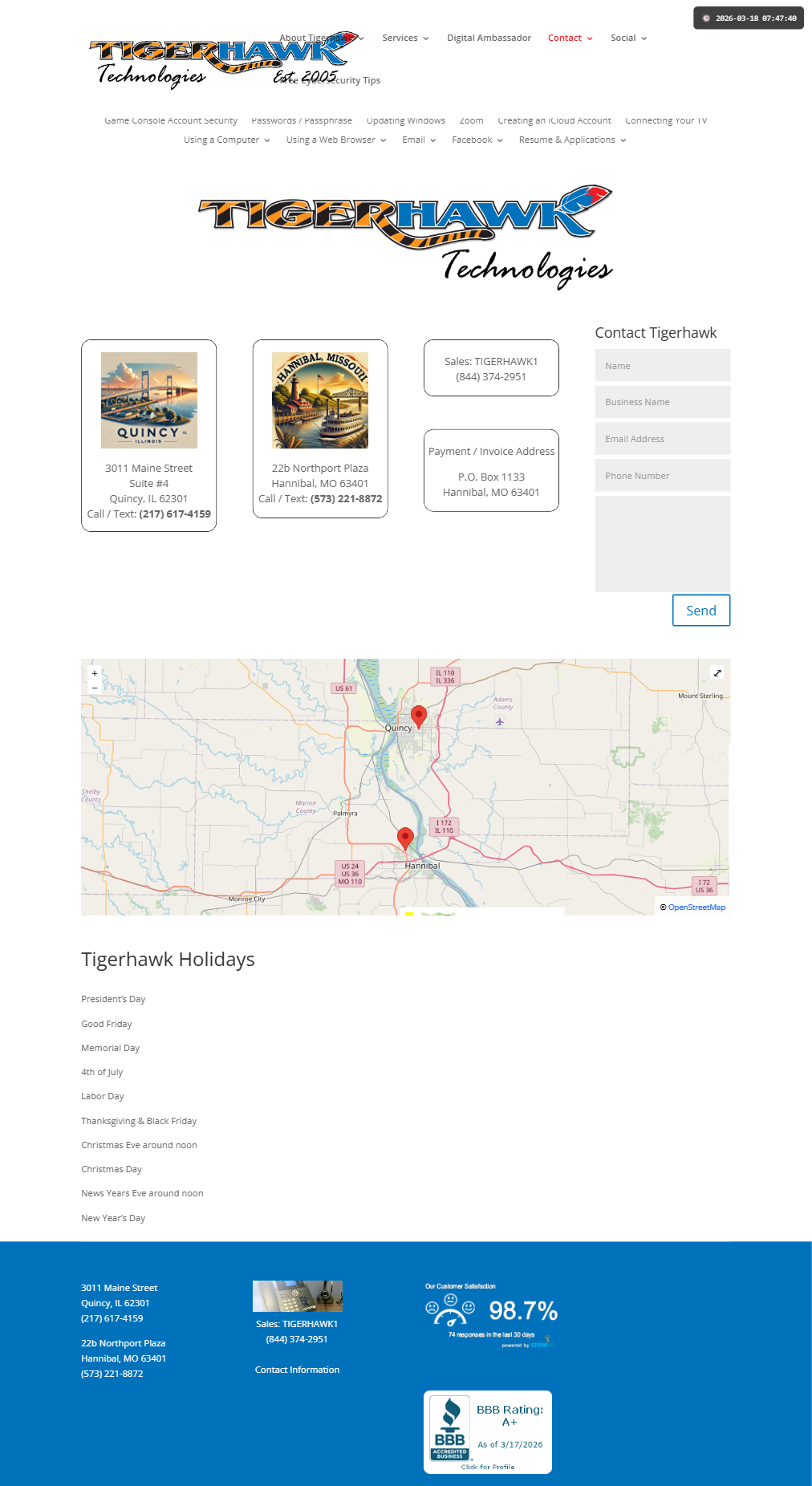Viewport: 812px width, 1486px height.
Task: Click the Hannibal map marker pin
Action: pyautogui.click(x=405, y=838)
